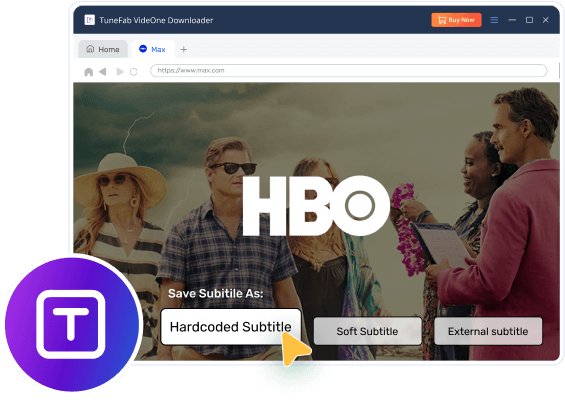The image size is (565, 404).
Task: Select the Max tab
Action: point(153,49)
